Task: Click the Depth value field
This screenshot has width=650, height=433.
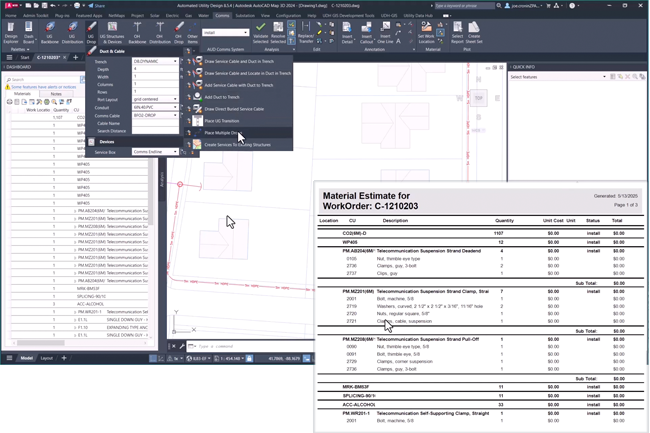Action: pyautogui.click(x=155, y=70)
